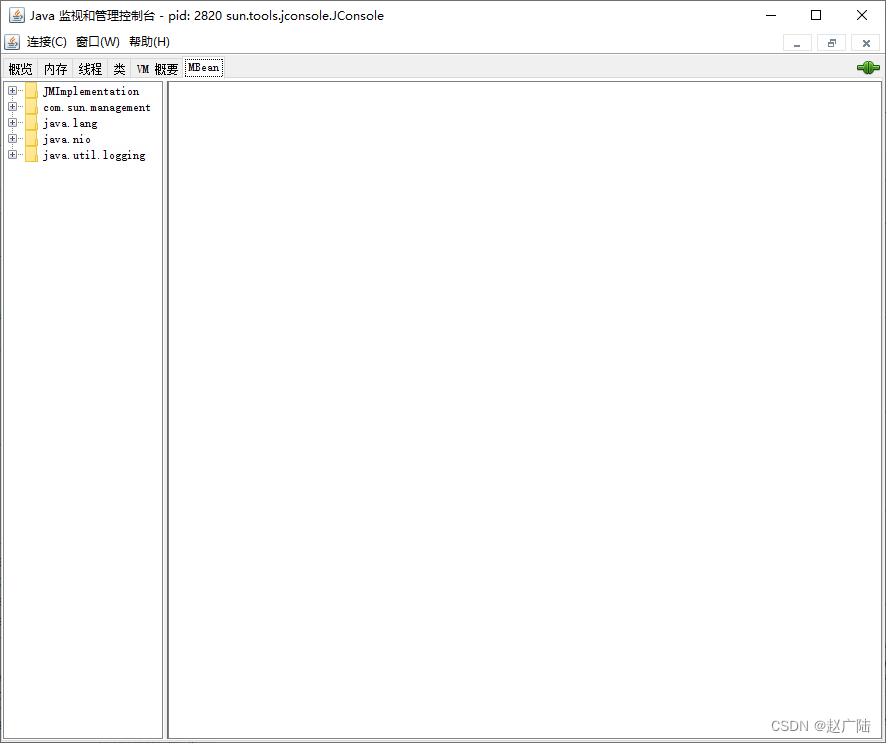The image size is (886, 743).
Task: Open the 连接(C) menu
Action: tap(46, 42)
